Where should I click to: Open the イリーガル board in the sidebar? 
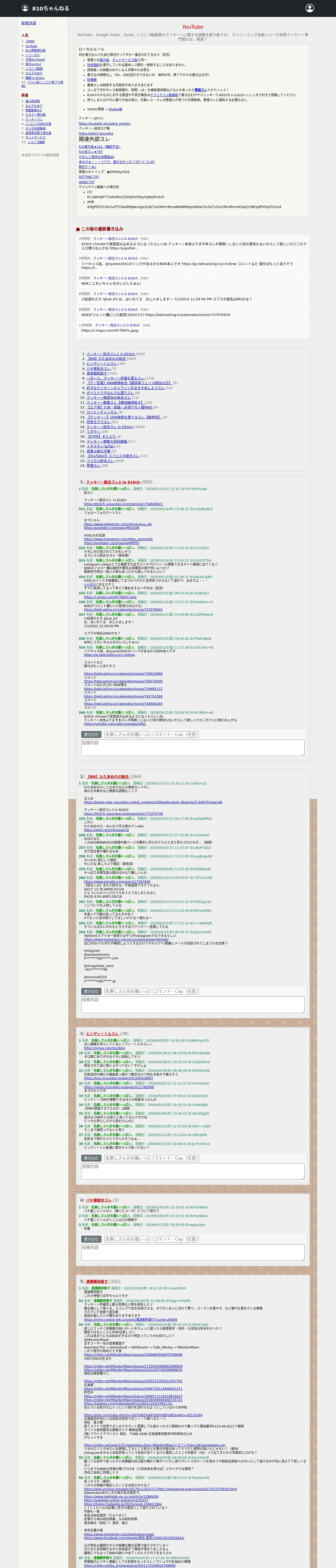(x=32, y=55)
